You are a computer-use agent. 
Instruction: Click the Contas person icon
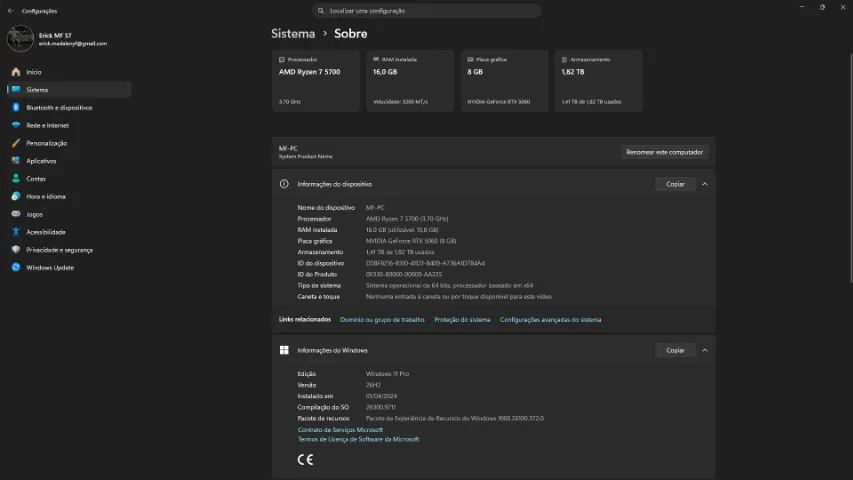(x=16, y=179)
